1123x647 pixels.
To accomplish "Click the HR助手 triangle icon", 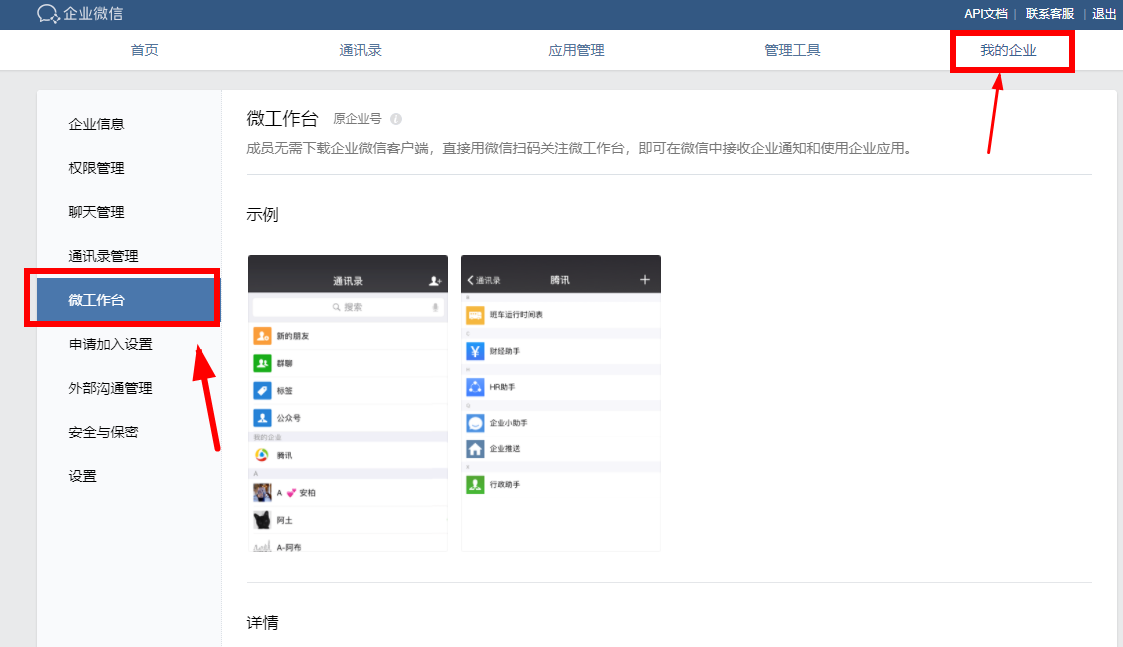I will [475, 387].
